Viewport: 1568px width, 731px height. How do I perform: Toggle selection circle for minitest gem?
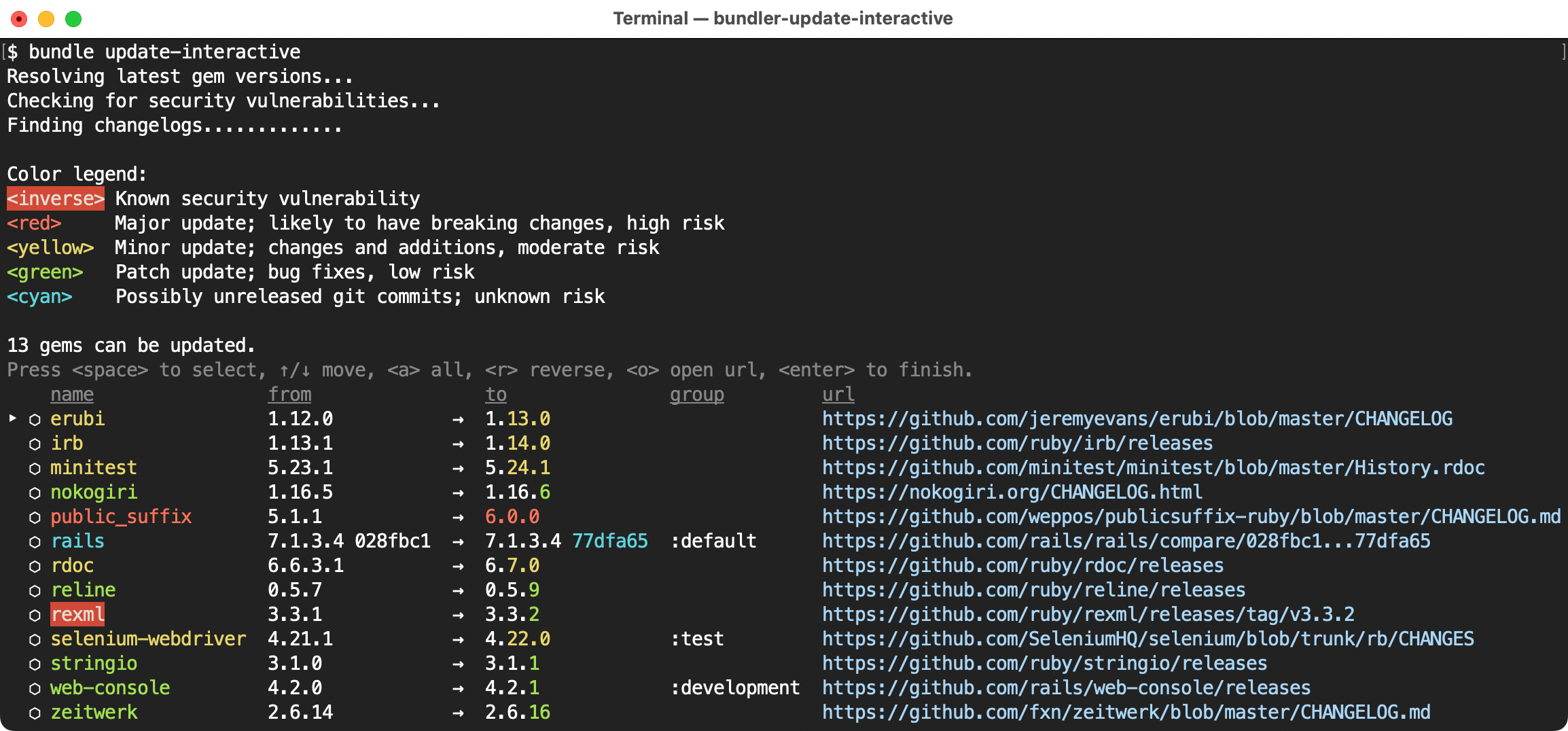35,469
